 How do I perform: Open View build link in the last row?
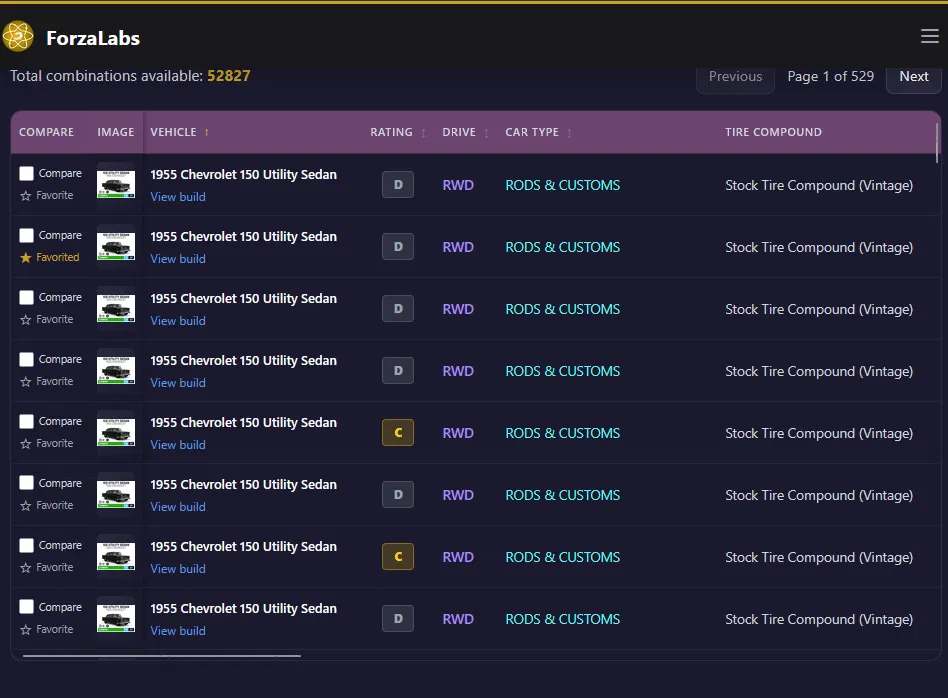point(178,631)
